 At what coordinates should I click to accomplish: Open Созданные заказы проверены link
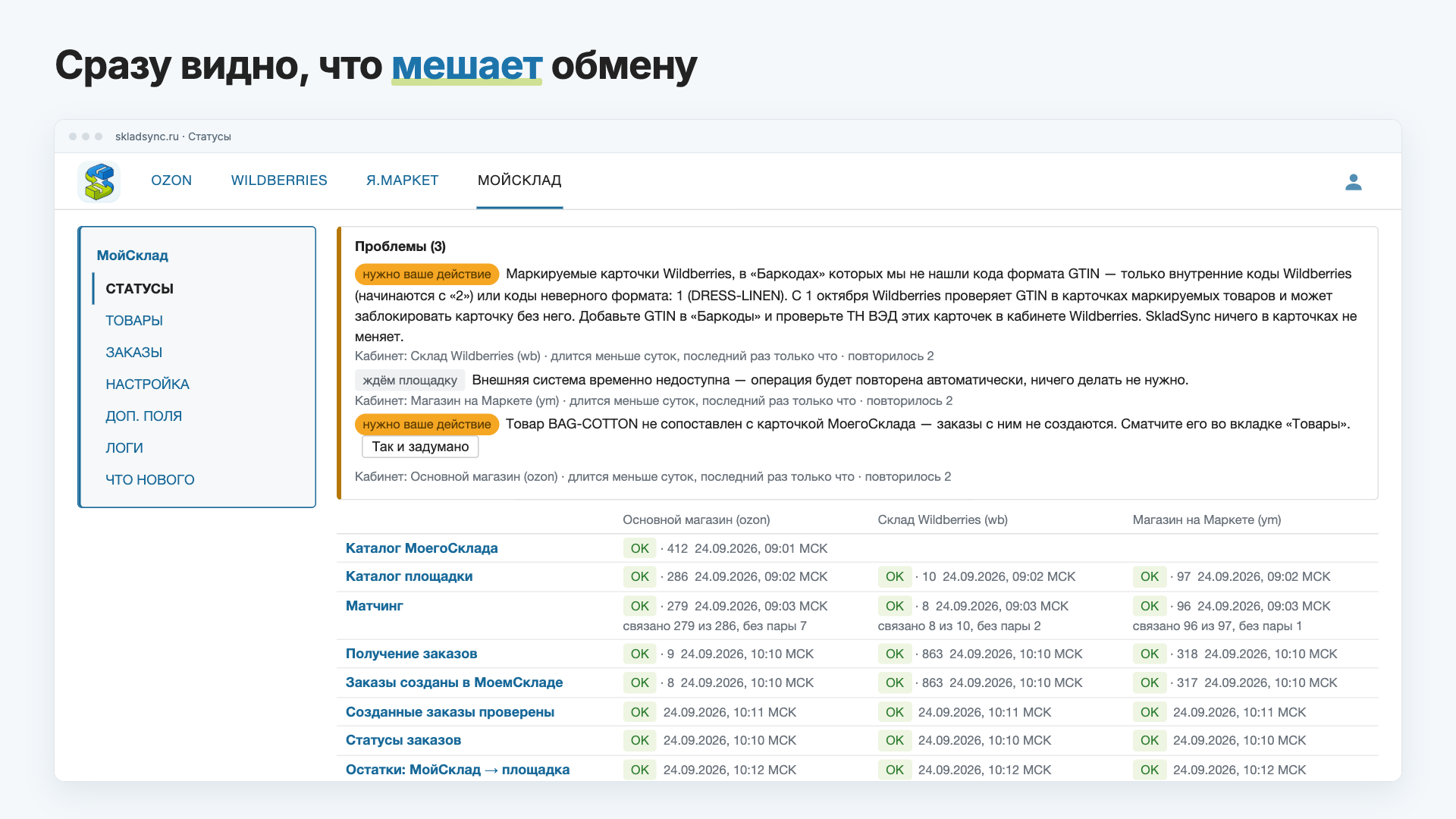450,712
